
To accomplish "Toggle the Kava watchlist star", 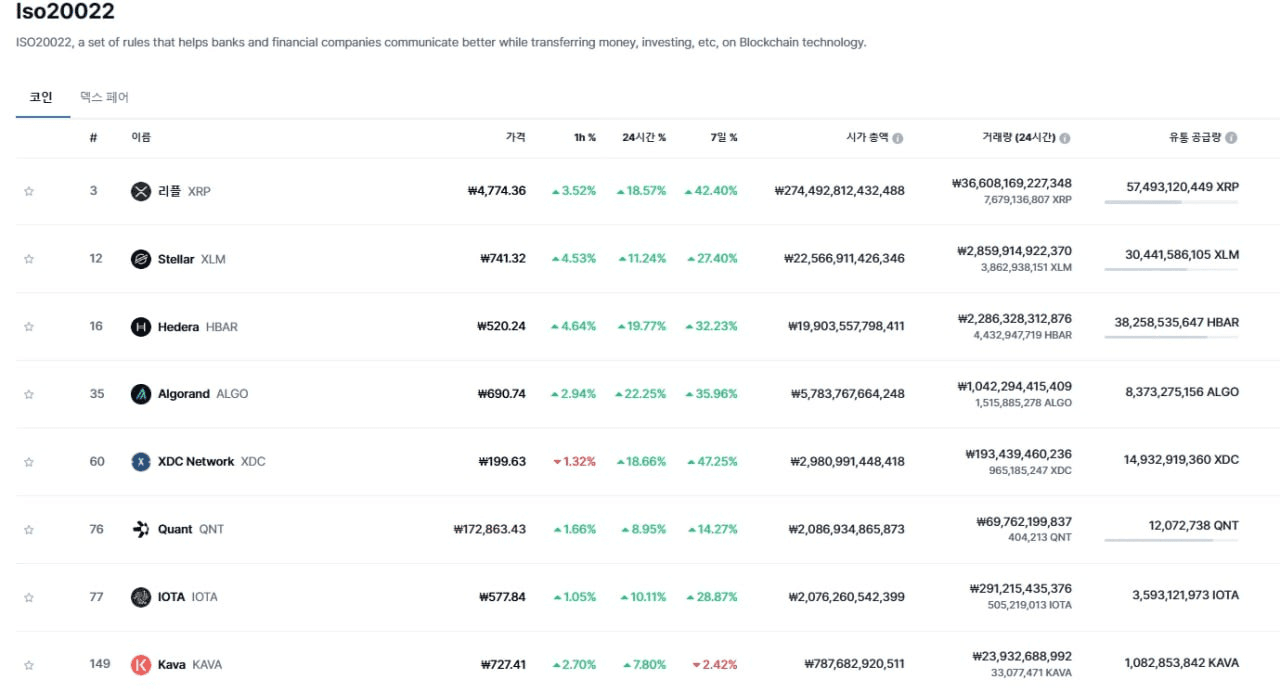I will [29, 665].
